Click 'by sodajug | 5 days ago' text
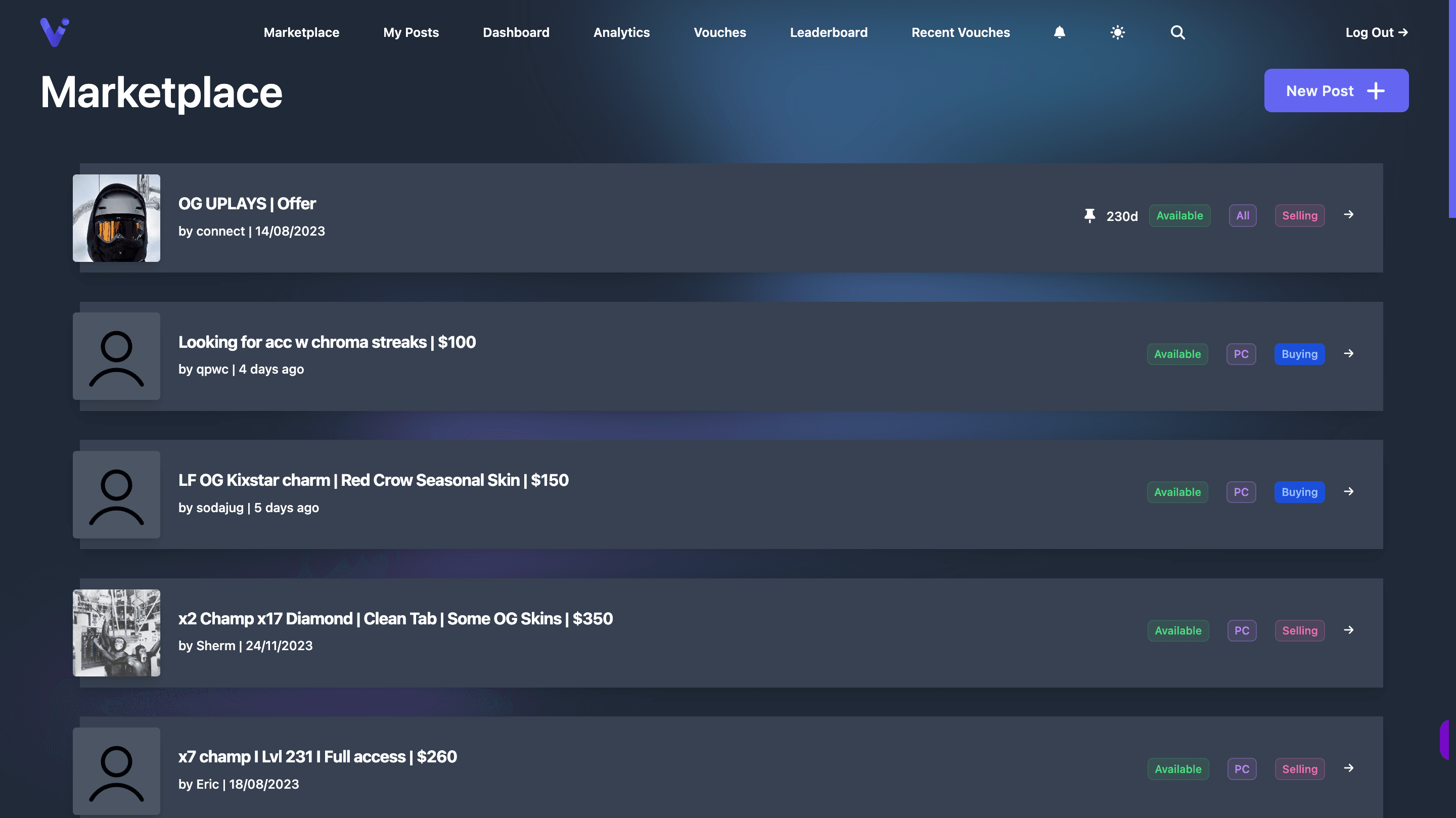The image size is (1456, 818). (249, 508)
